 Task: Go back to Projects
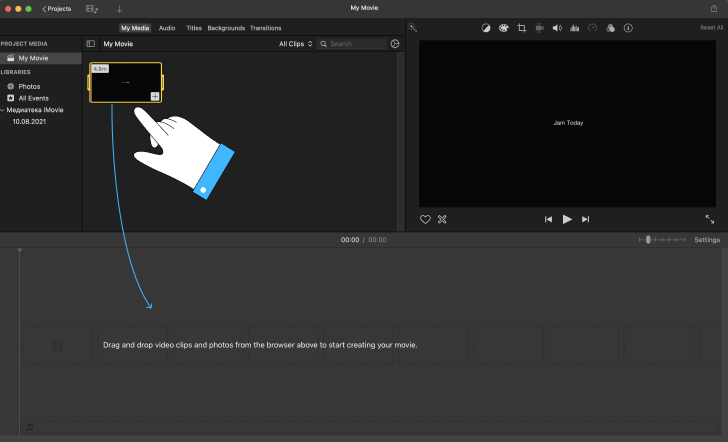click(57, 9)
